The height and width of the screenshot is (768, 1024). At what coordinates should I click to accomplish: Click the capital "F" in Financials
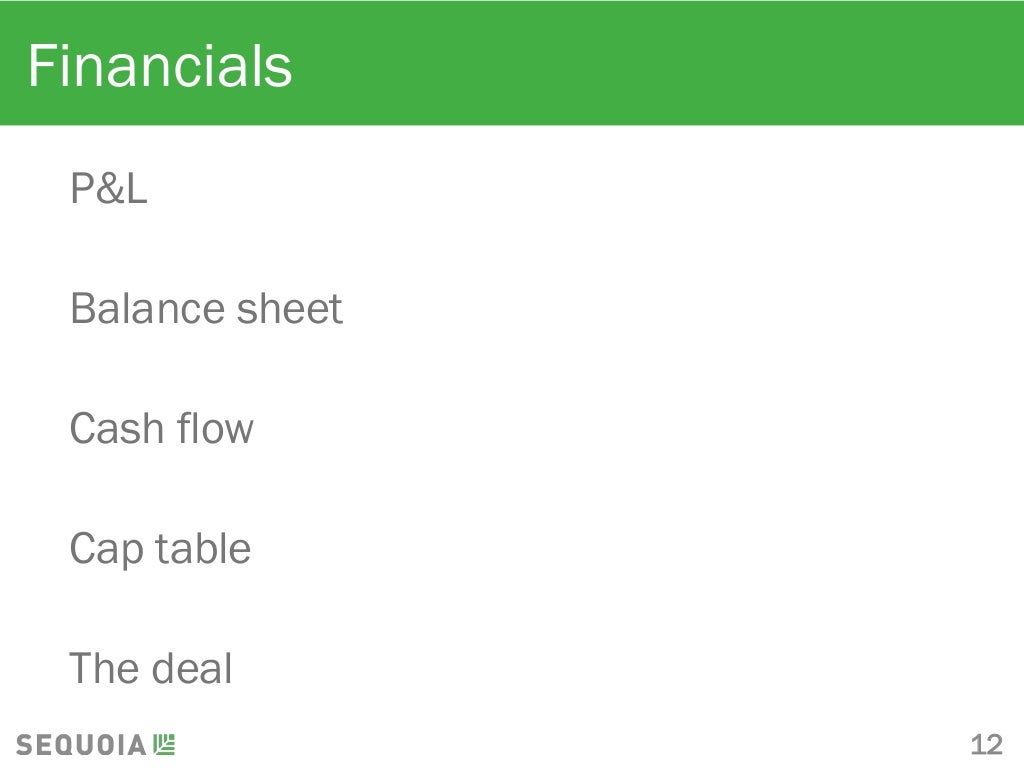[x=40, y=66]
